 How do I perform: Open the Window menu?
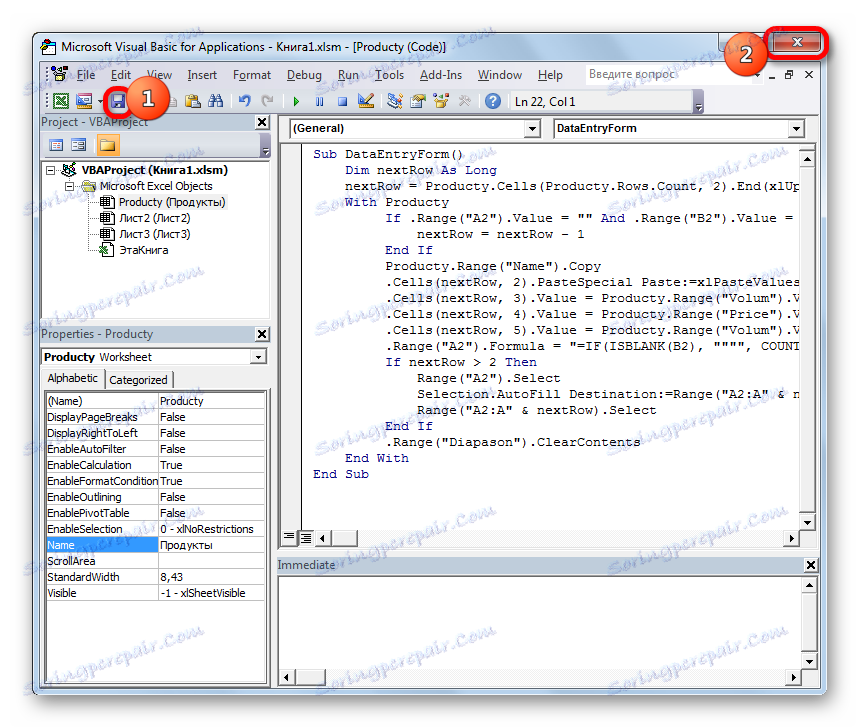point(500,75)
